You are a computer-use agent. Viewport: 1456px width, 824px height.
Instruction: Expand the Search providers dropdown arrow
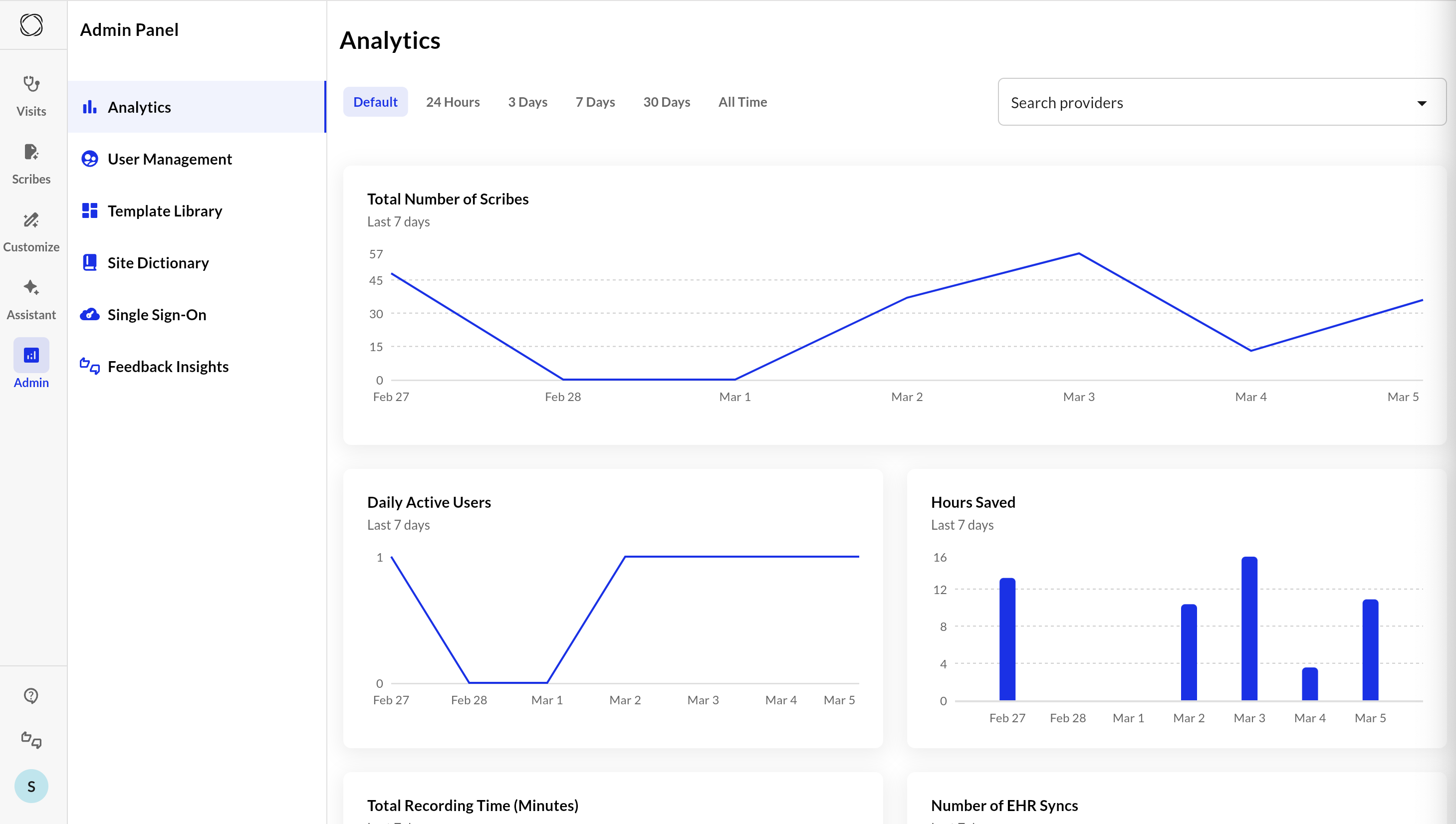click(1422, 103)
